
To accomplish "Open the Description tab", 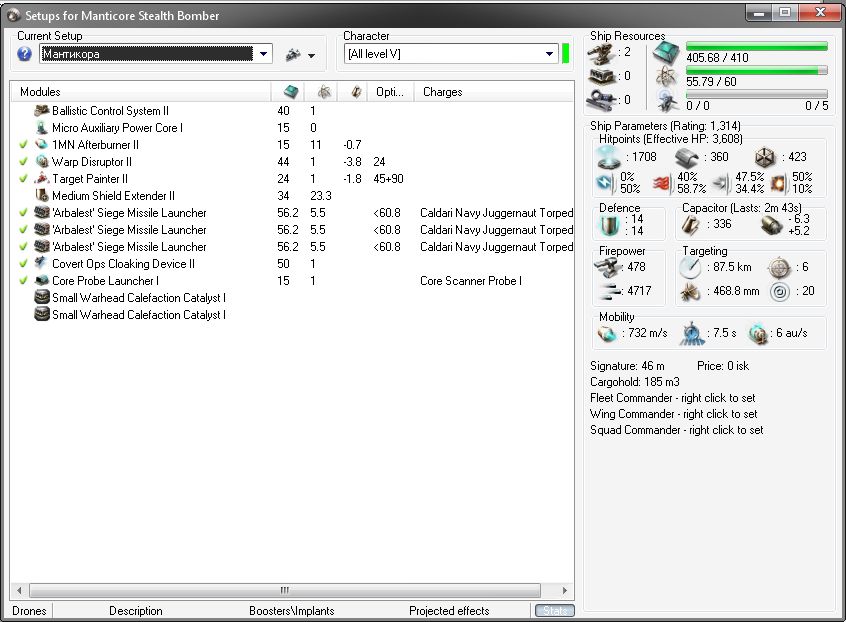I will 135,611.
